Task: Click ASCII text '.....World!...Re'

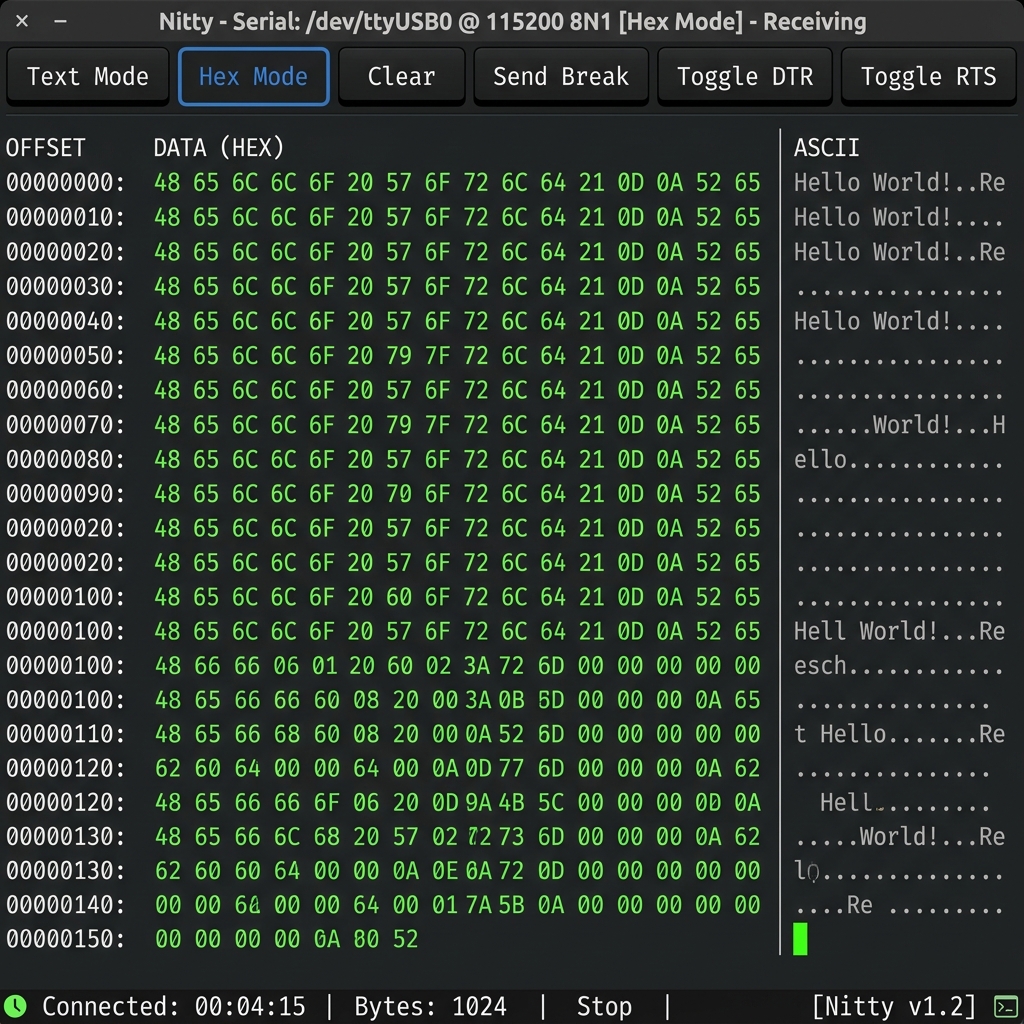Action: tap(899, 836)
